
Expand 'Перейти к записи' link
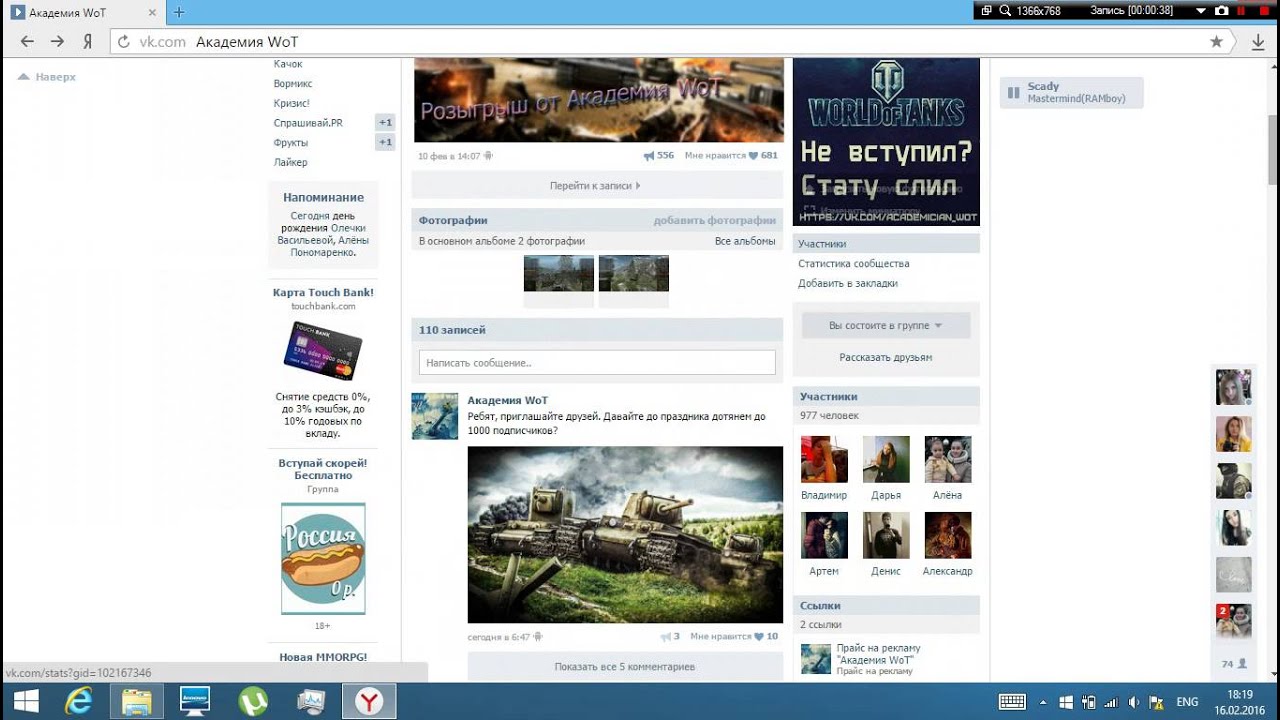tap(596, 185)
